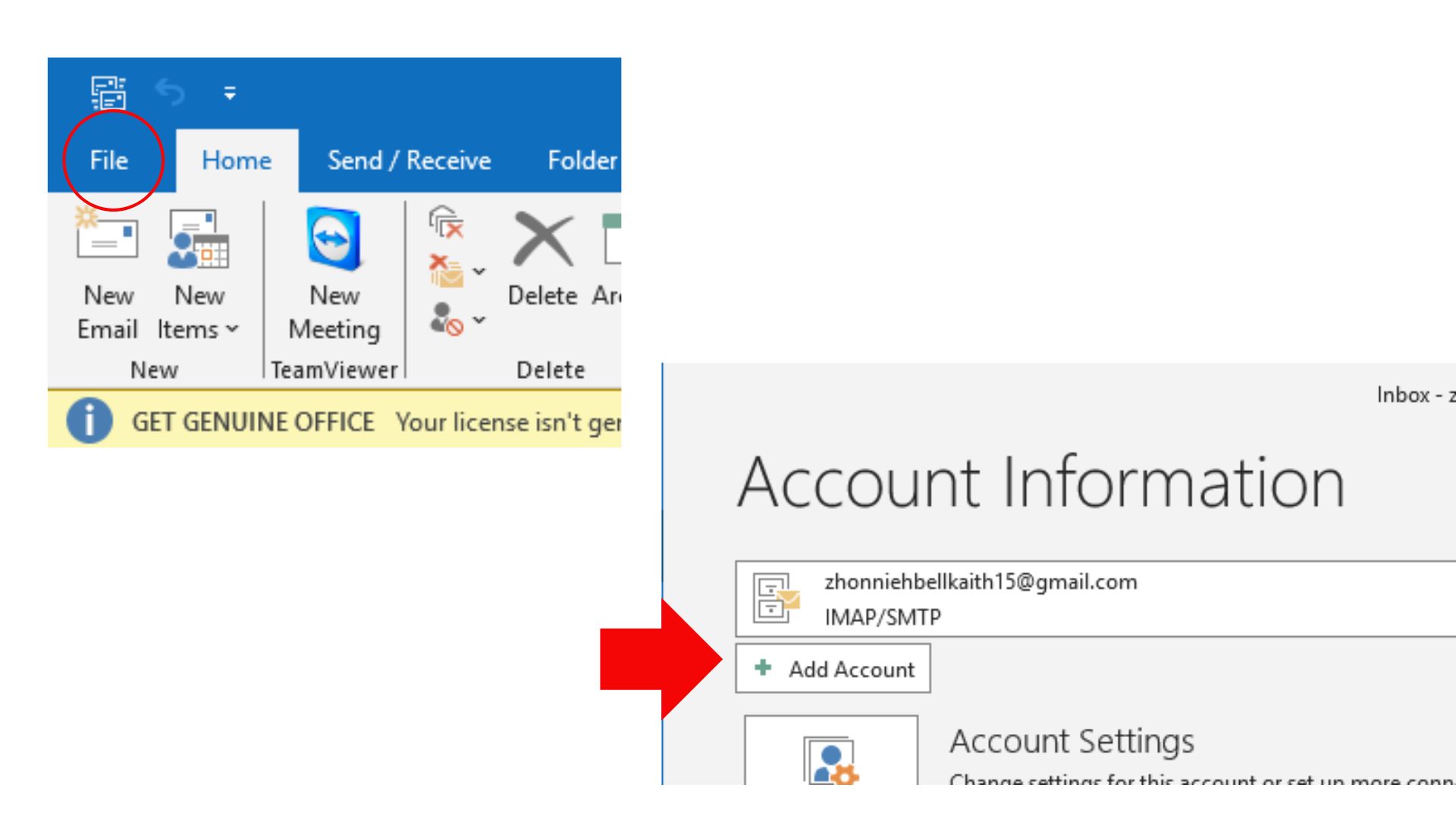
Task: Expand the Clean Up dropdown arrow
Action: pos(479,271)
